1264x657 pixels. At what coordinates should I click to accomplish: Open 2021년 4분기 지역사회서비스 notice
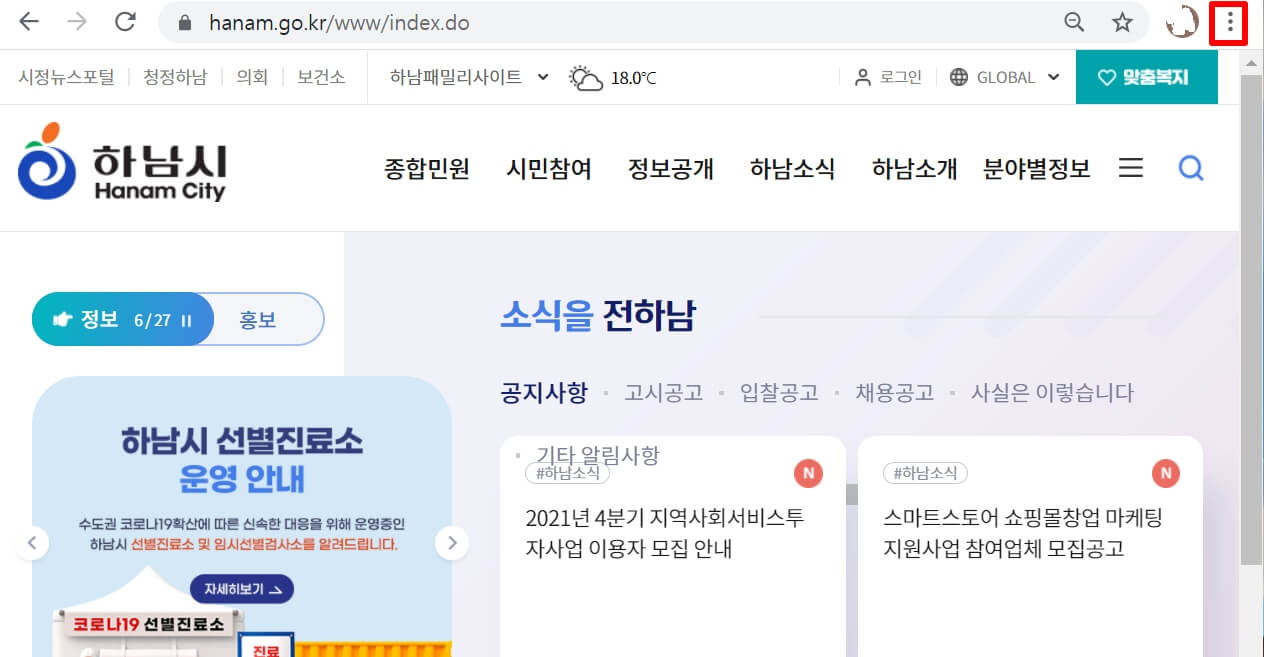[x=664, y=533]
